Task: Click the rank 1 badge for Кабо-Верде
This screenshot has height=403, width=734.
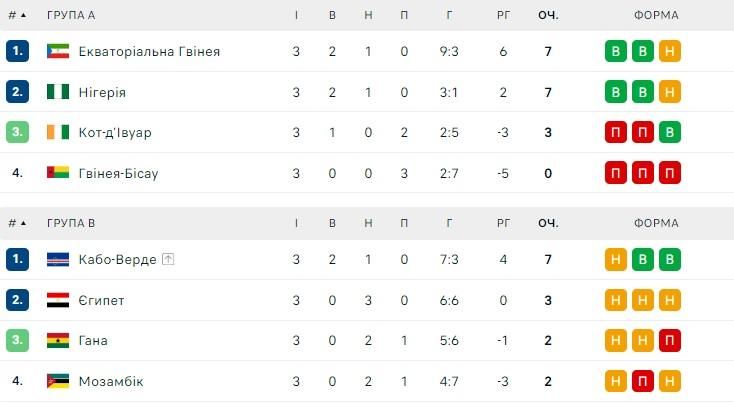Action: [x=17, y=260]
